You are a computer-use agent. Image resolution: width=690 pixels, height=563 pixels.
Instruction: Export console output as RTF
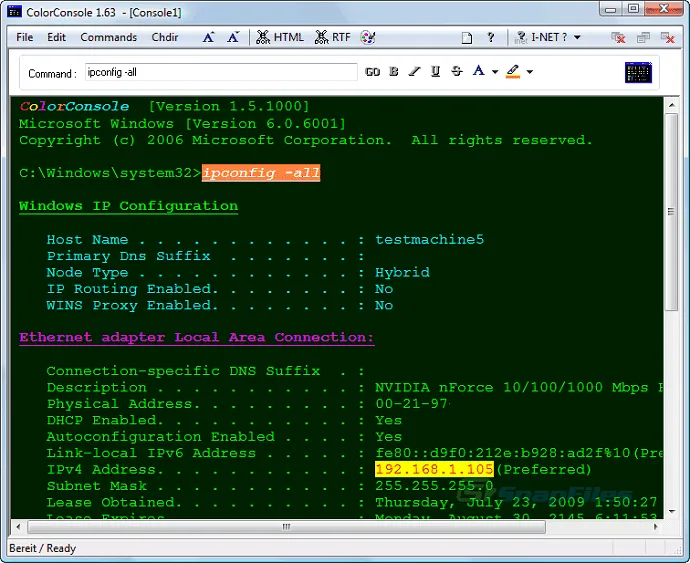(x=333, y=37)
